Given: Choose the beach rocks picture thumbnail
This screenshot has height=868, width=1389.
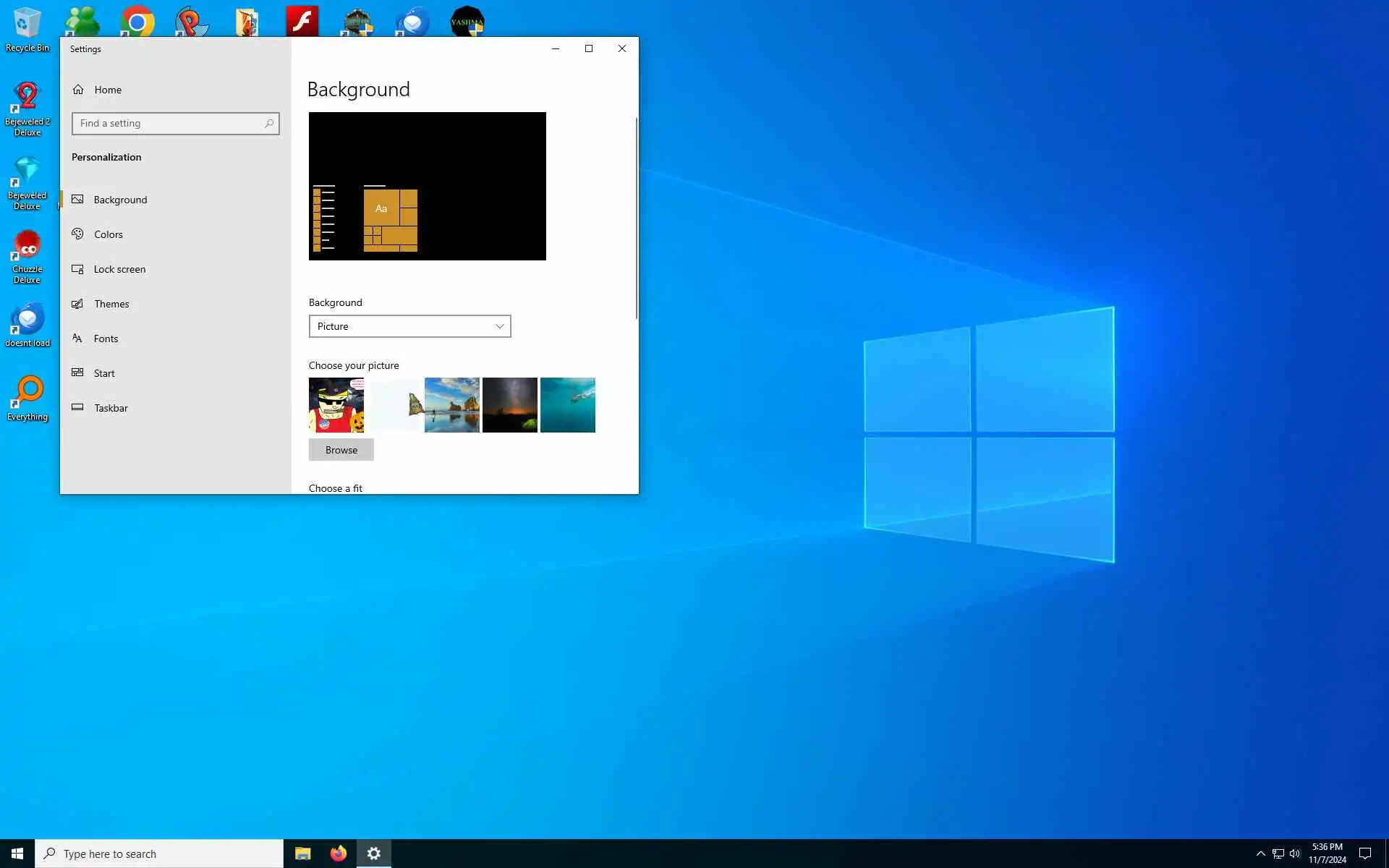Looking at the screenshot, I should [x=452, y=405].
